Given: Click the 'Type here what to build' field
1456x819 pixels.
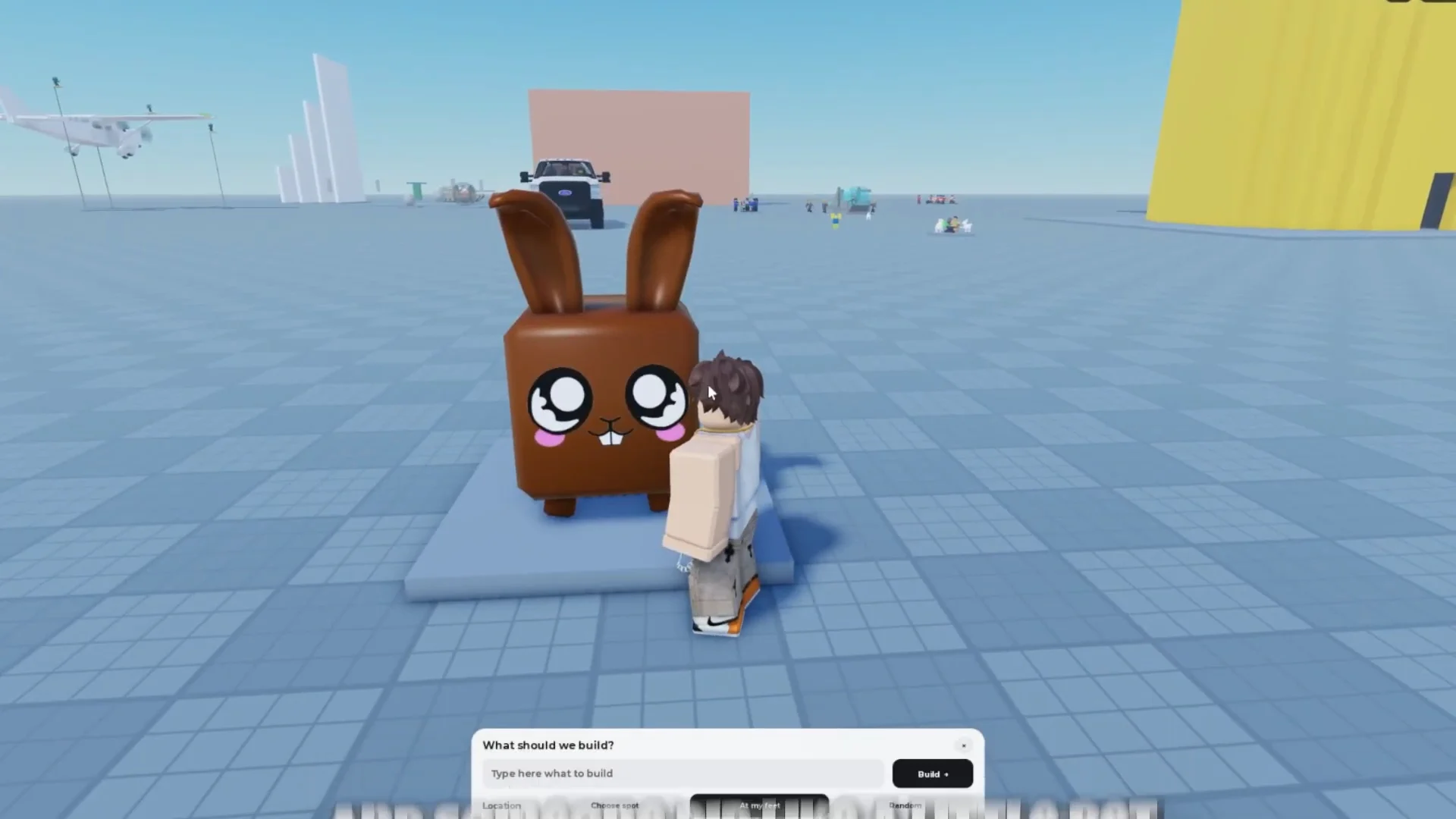Looking at the screenshot, I should [x=682, y=773].
